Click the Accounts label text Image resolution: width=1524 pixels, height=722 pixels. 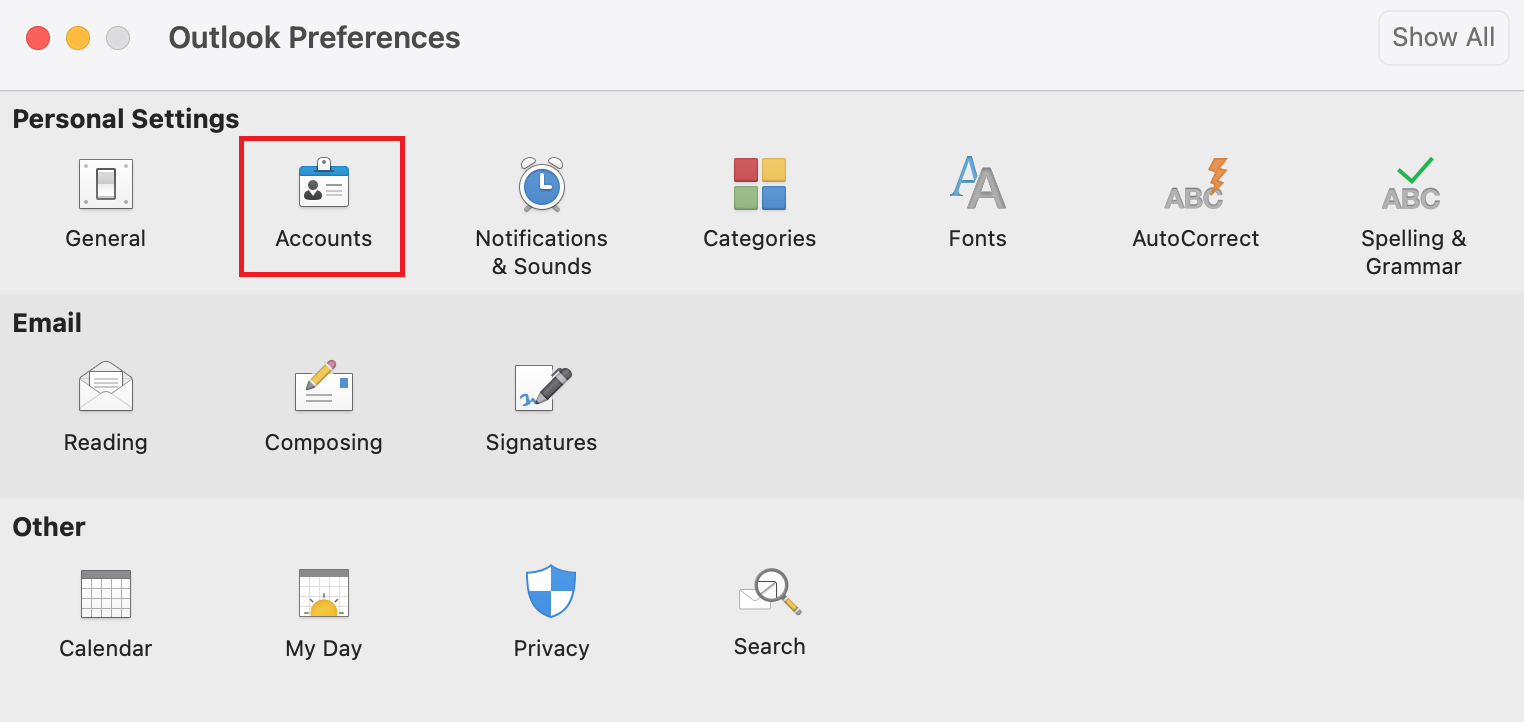(x=323, y=239)
